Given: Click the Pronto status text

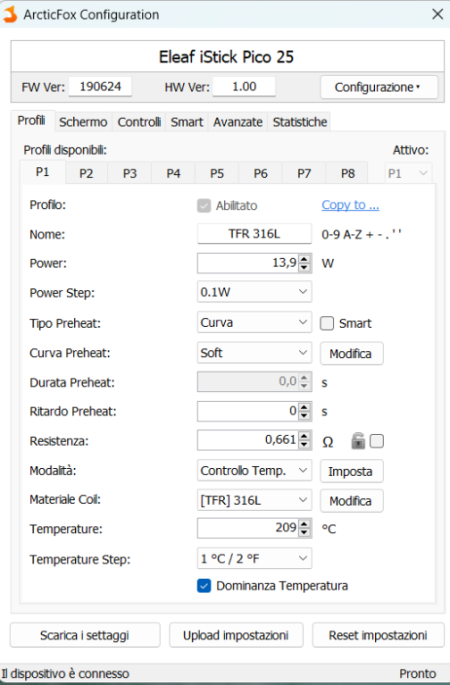Looking at the screenshot, I should point(418,674).
